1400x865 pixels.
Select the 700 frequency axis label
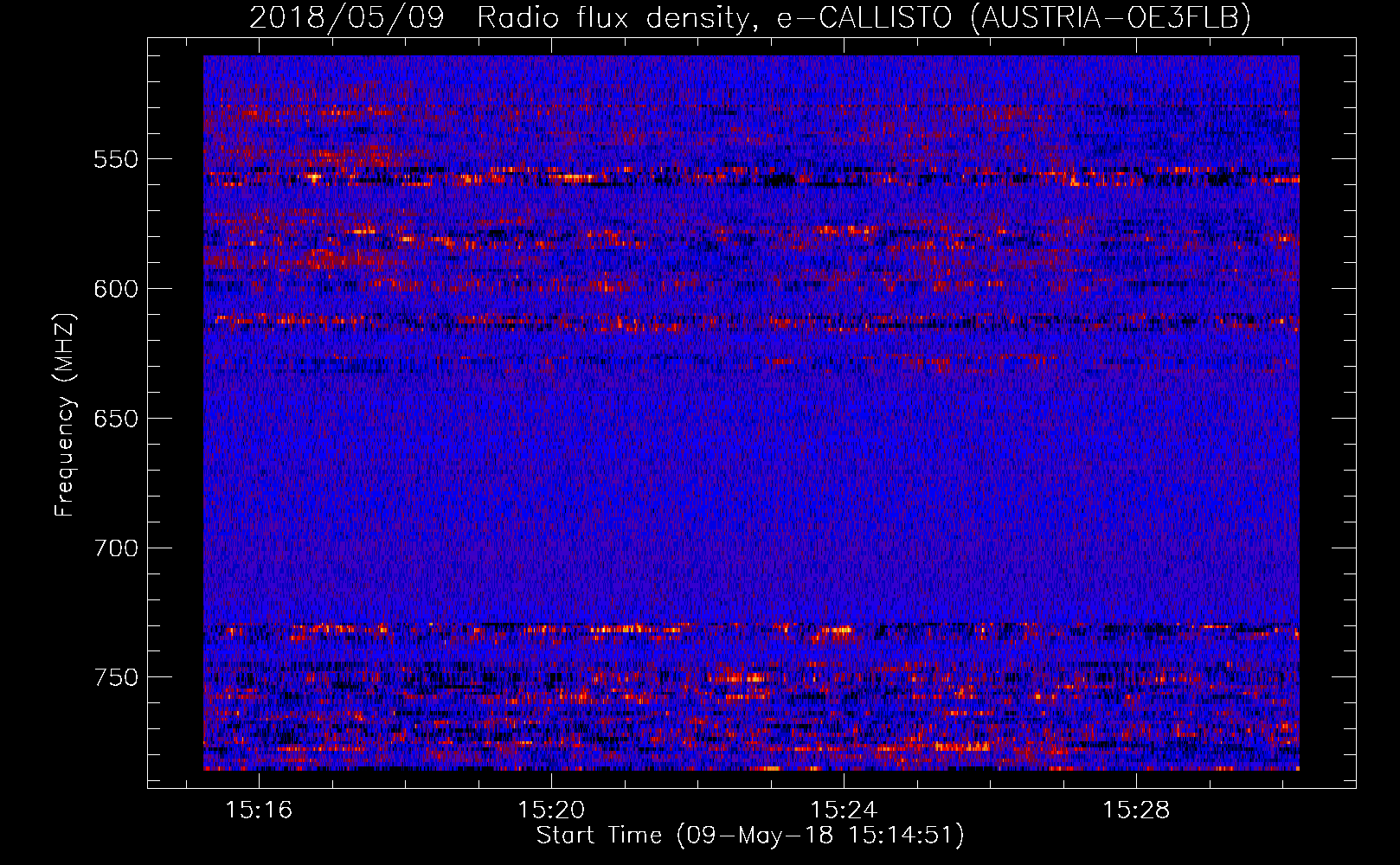[x=116, y=548]
